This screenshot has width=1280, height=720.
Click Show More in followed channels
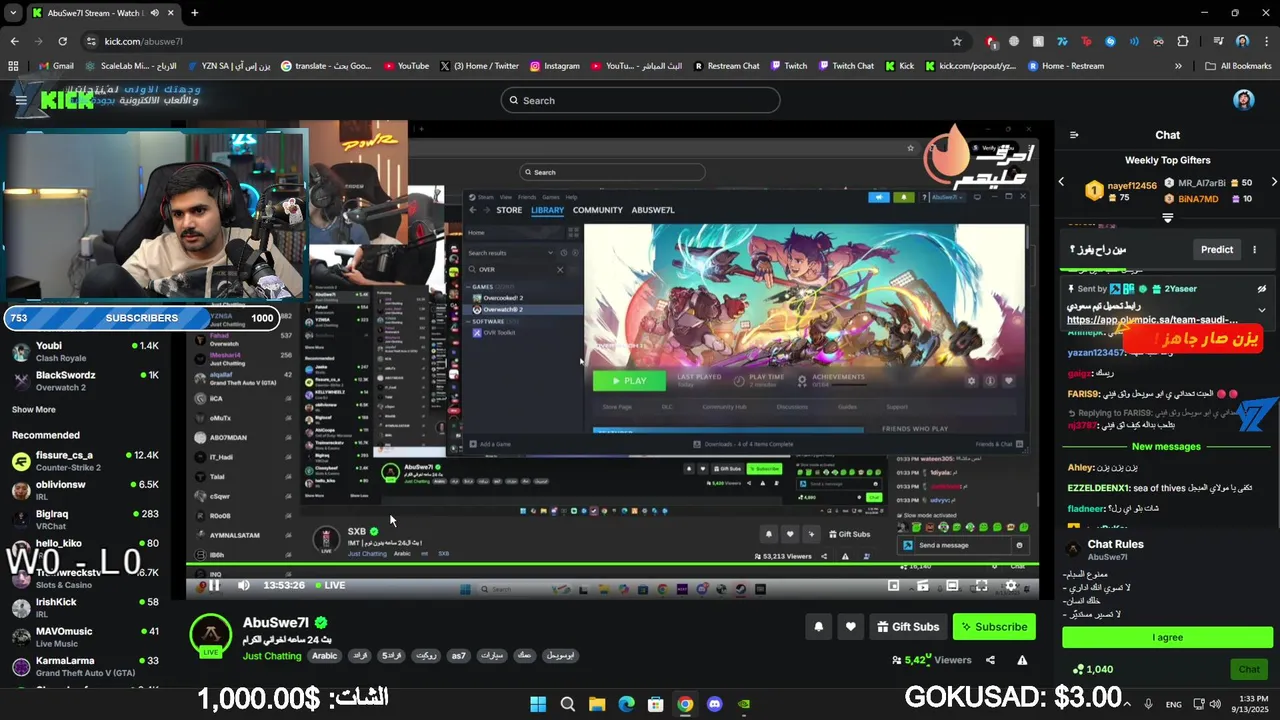point(34,409)
